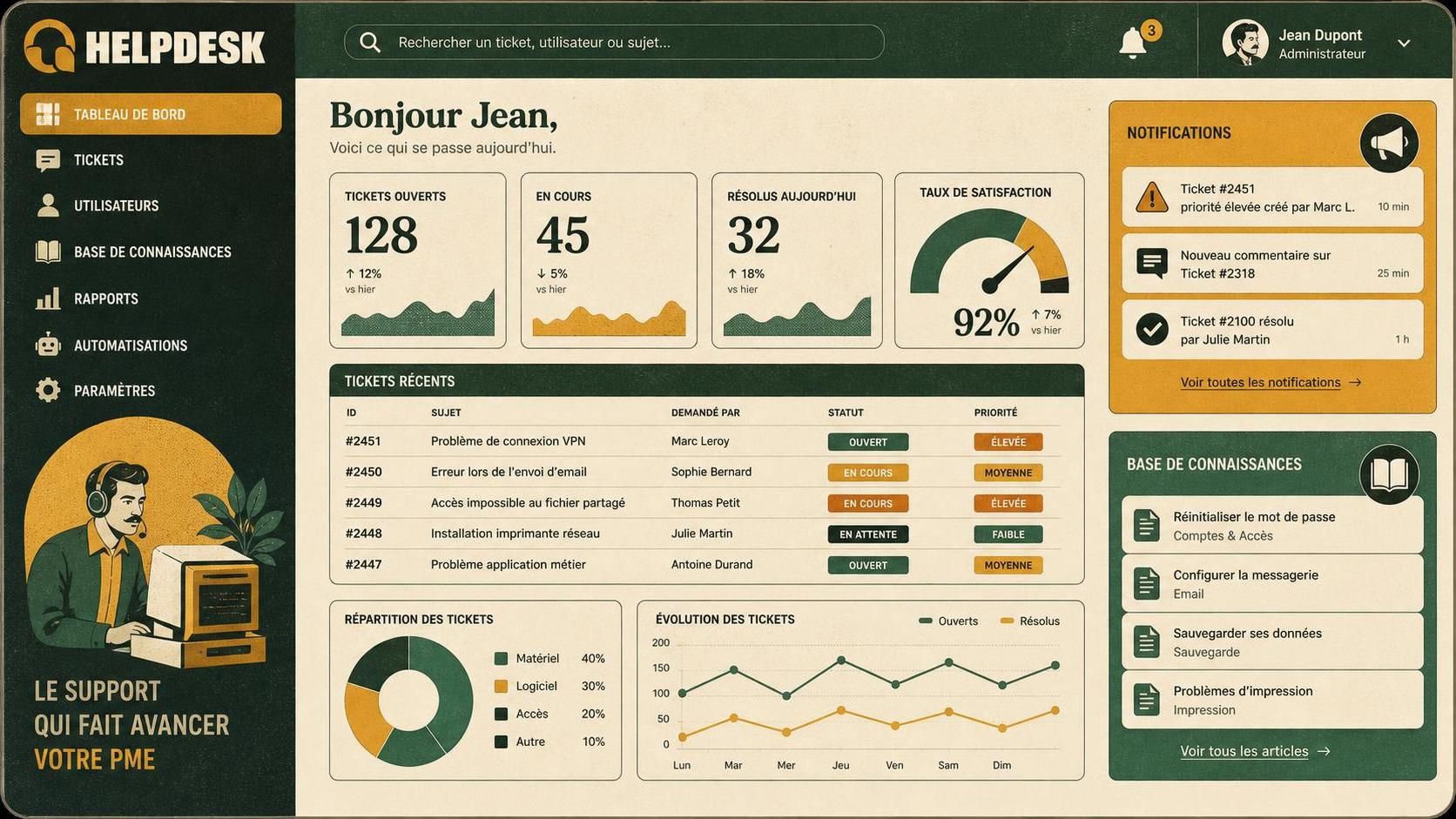1456x819 pixels.
Task: Click the Matériel green legend swatch
Action: (501, 659)
